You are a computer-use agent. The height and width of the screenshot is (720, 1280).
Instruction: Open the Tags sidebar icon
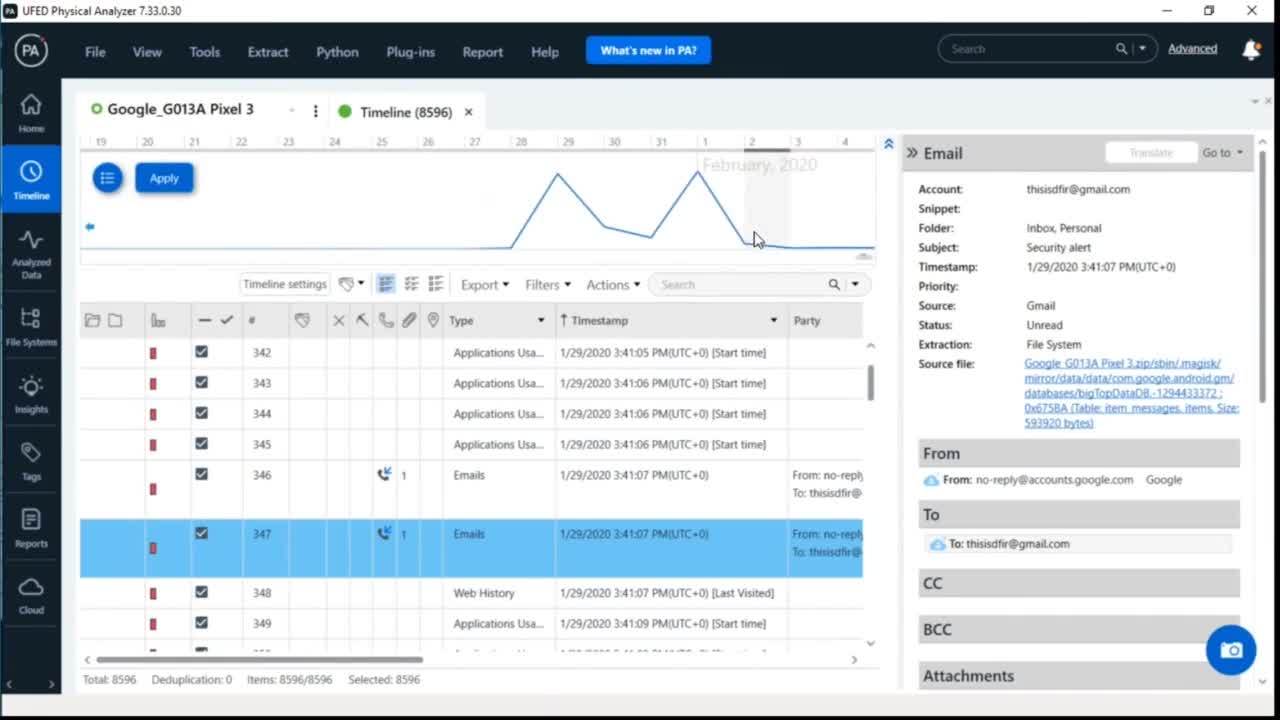pyautogui.click(x=31, y=461)
